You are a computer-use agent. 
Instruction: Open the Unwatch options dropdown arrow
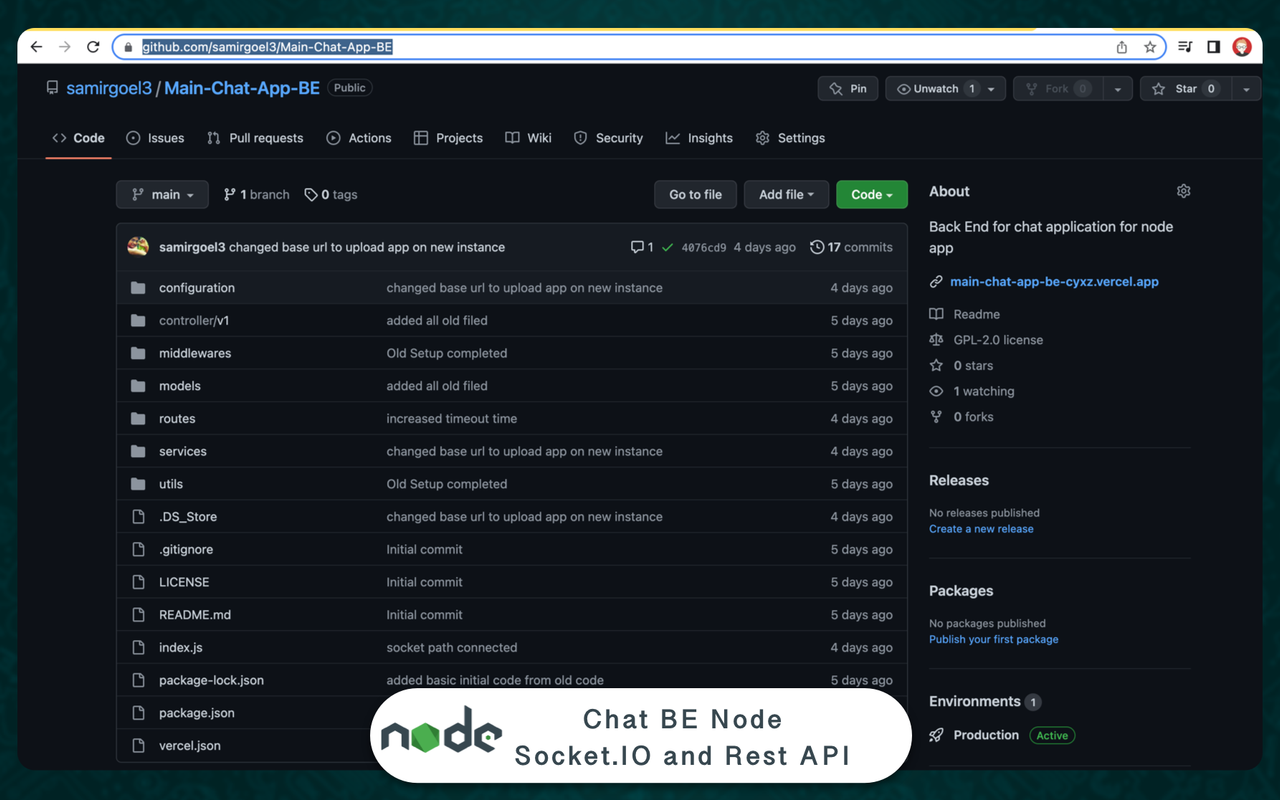991,89
